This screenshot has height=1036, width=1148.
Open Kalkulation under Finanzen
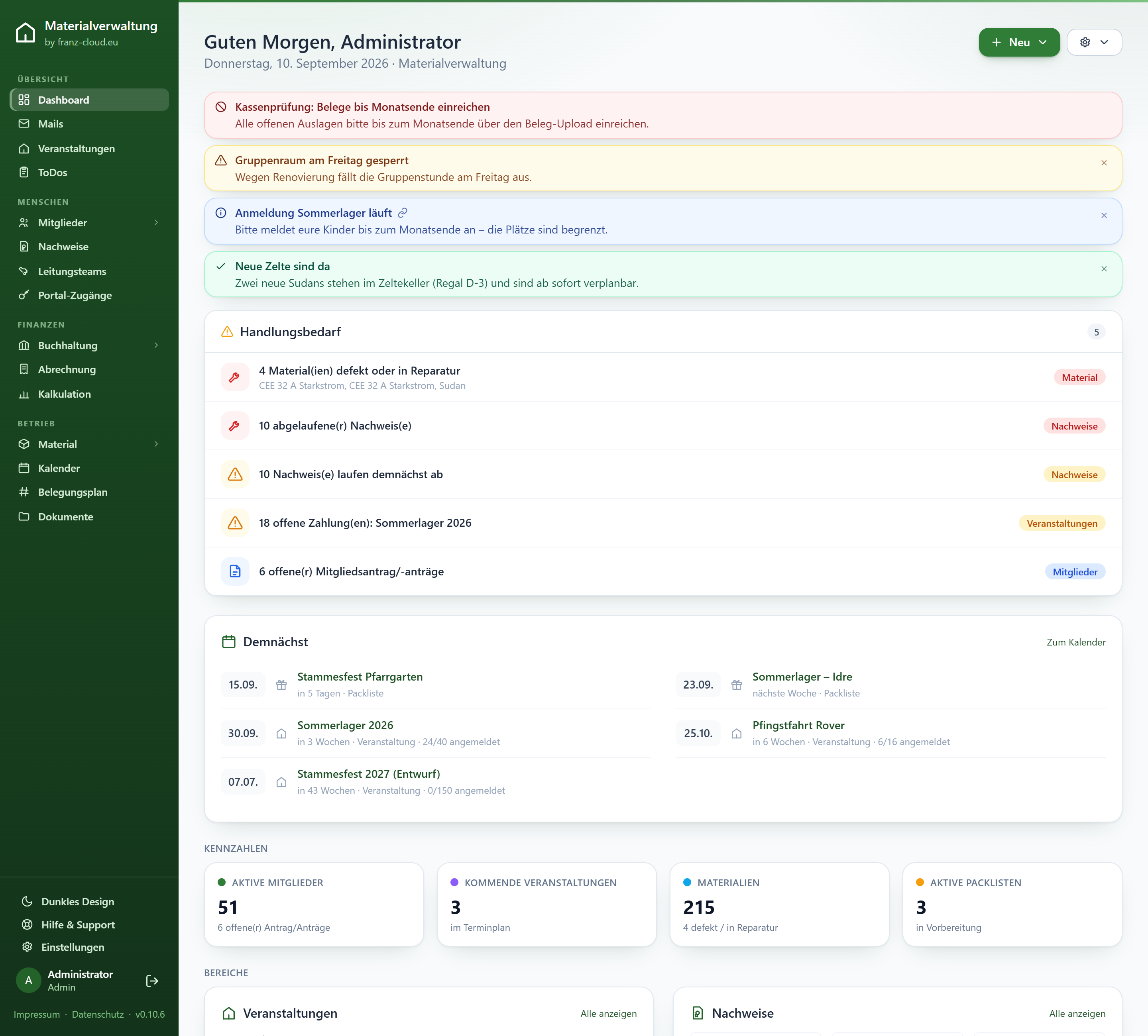click(89, 394)
